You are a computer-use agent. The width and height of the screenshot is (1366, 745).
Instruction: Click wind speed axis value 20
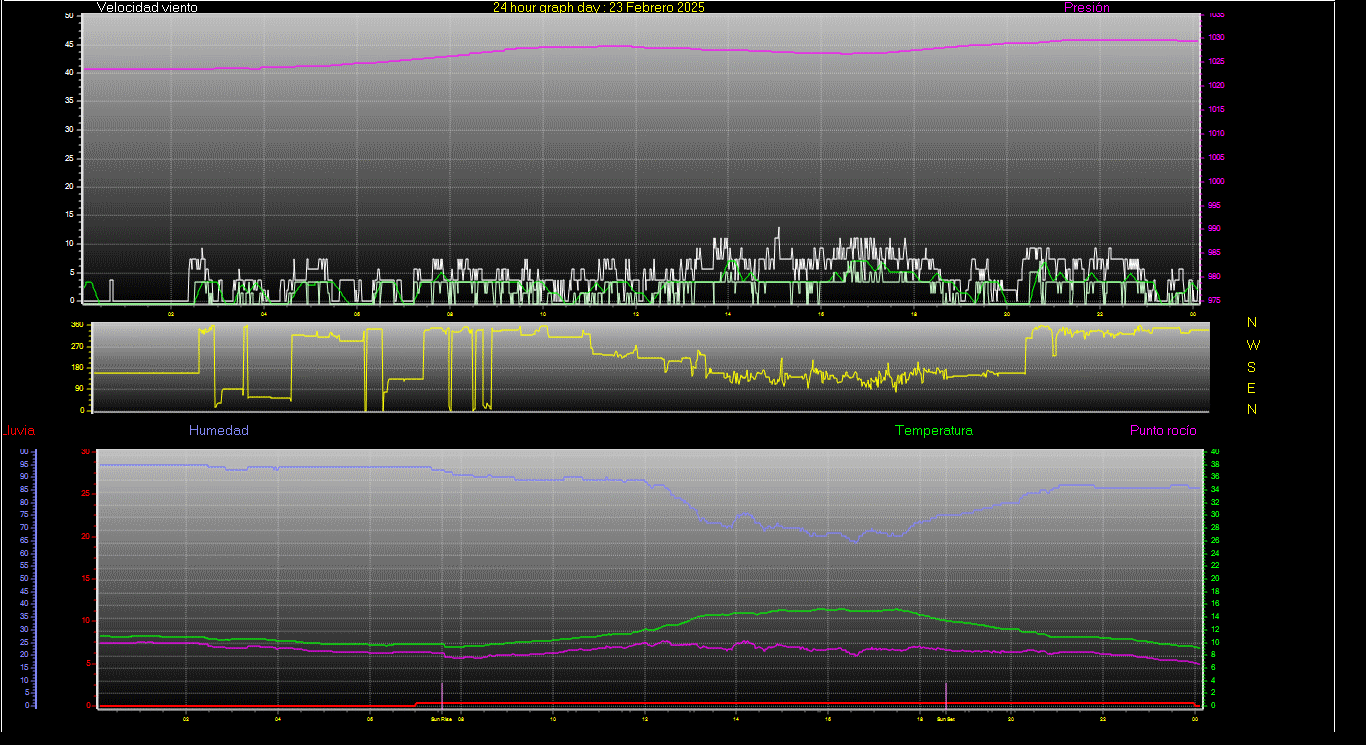tap(69, 187)
